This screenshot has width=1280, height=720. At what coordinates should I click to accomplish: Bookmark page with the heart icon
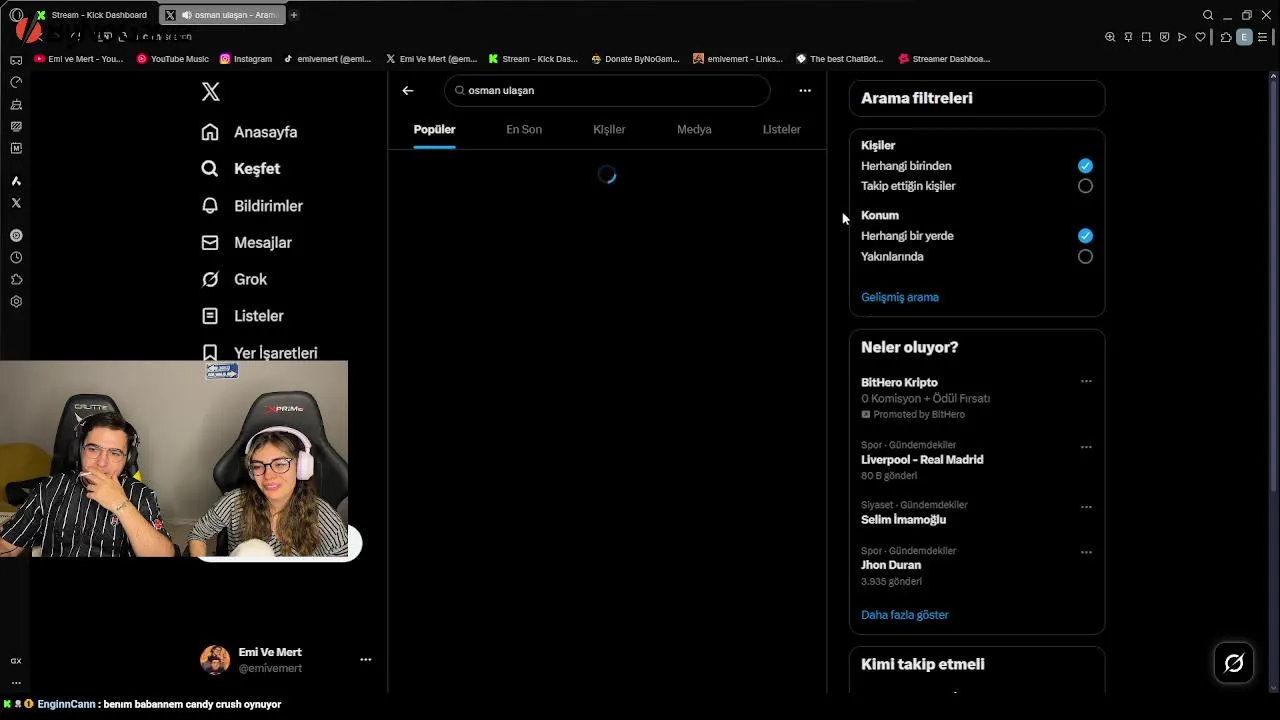pos(1200,37)
